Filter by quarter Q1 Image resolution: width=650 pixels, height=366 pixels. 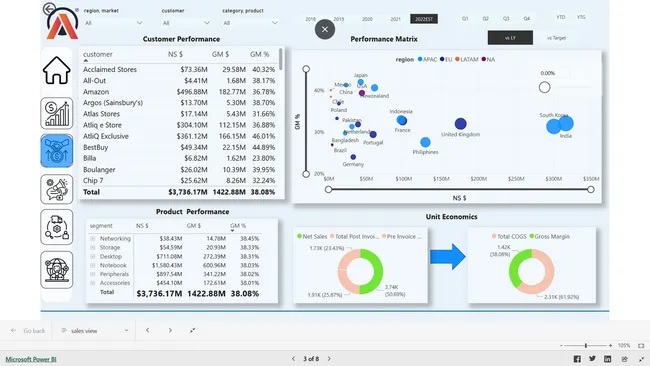pos(465,19)
